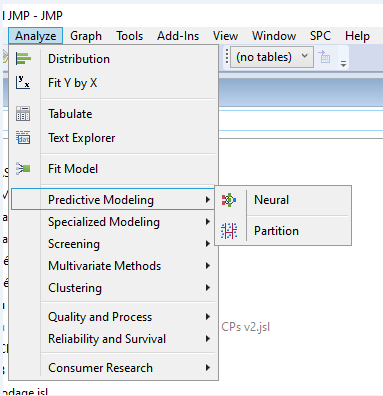
Task: Expand the Clustering submenu
Action: tap(113, 288)
